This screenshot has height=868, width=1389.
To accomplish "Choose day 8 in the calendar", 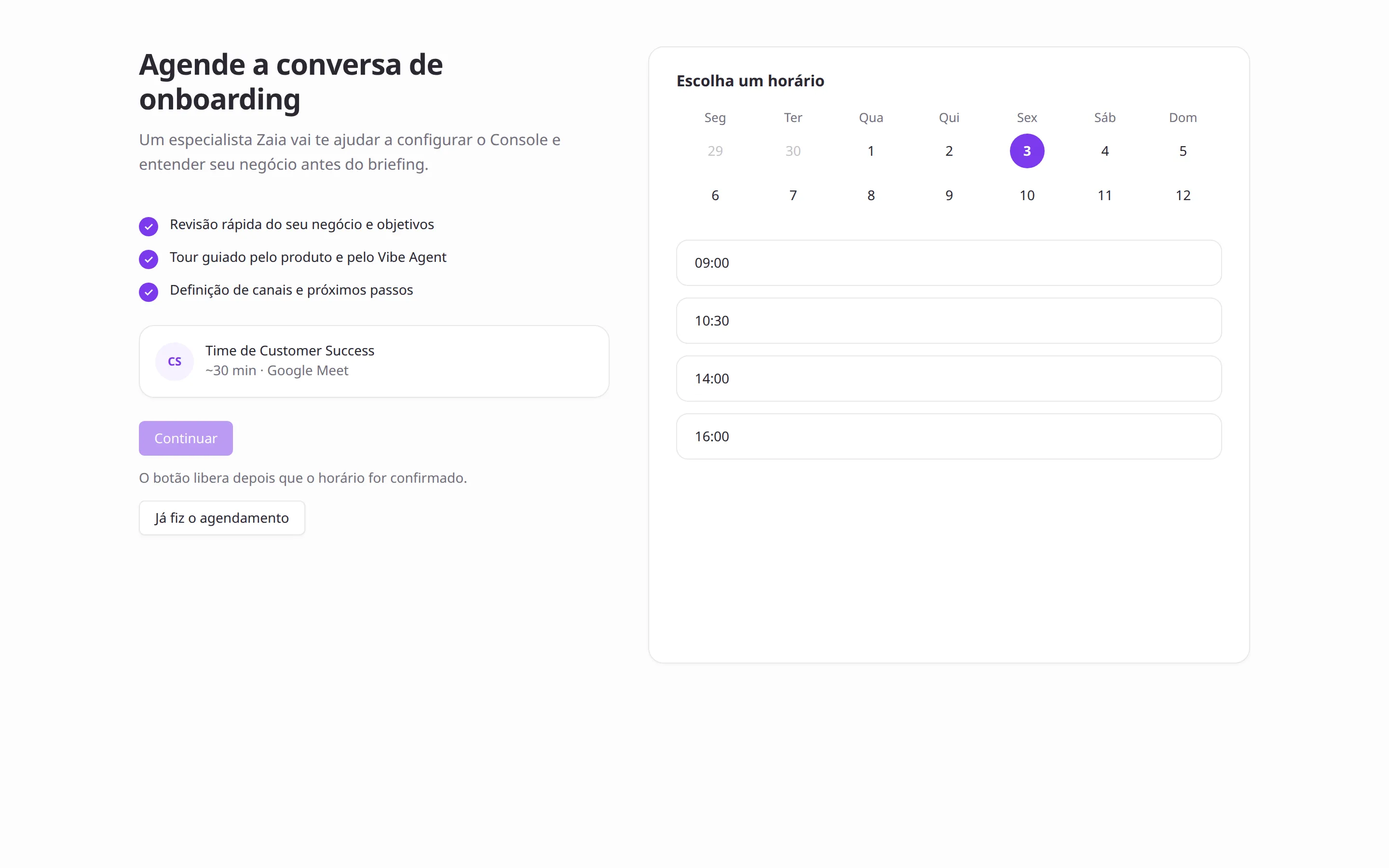I will click(872, 195).
